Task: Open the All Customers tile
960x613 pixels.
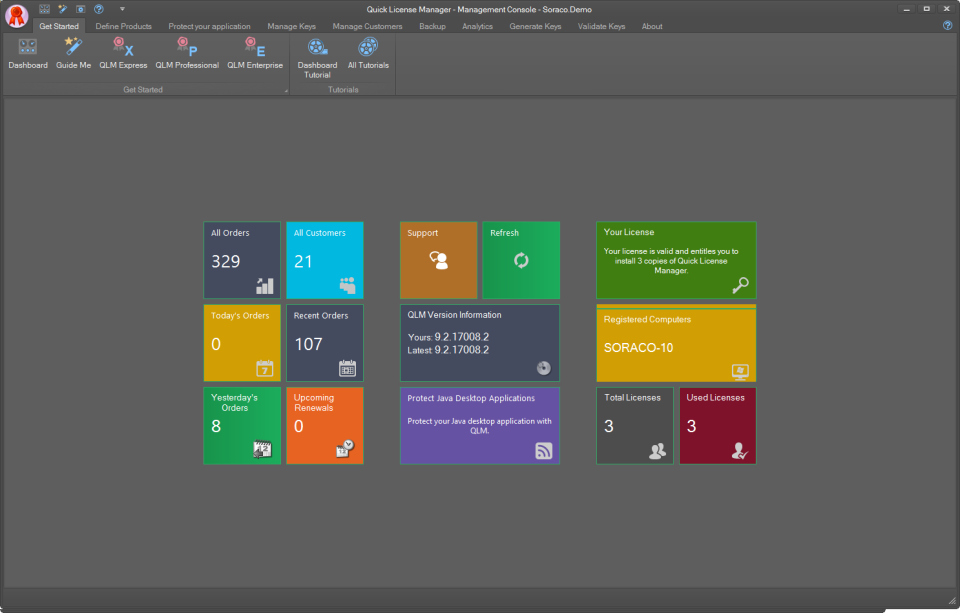Action: point(324,260)
